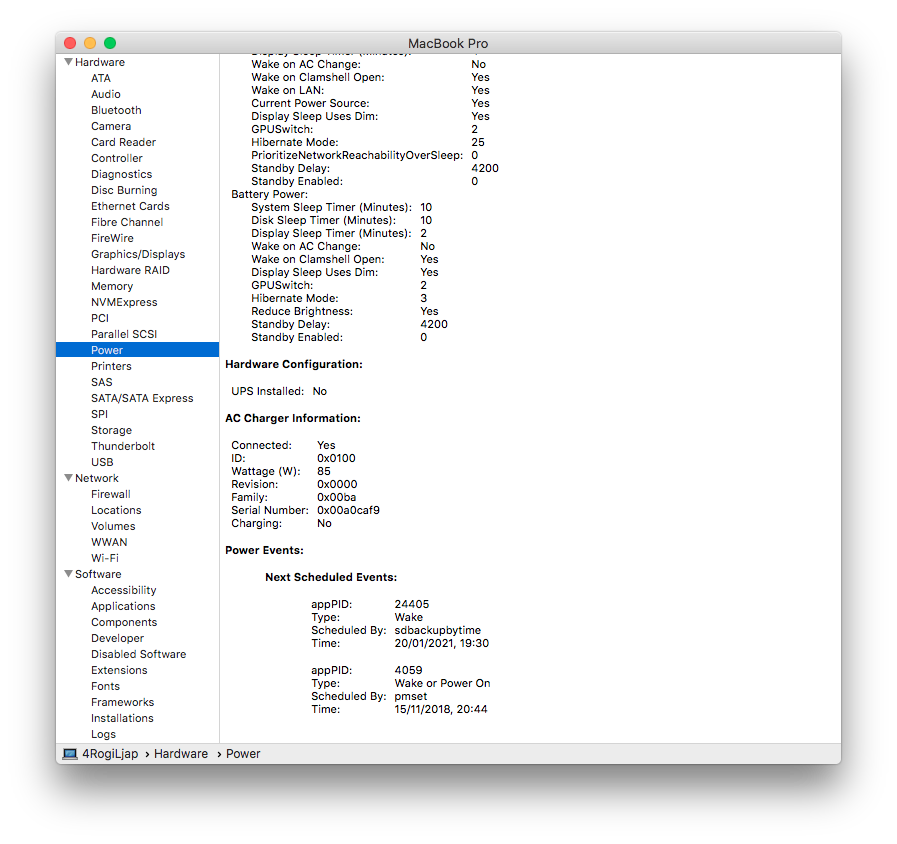The image size is (897, 844).
Task: Click the laptop icon in path bar
Action: click(x=70, y=754)
